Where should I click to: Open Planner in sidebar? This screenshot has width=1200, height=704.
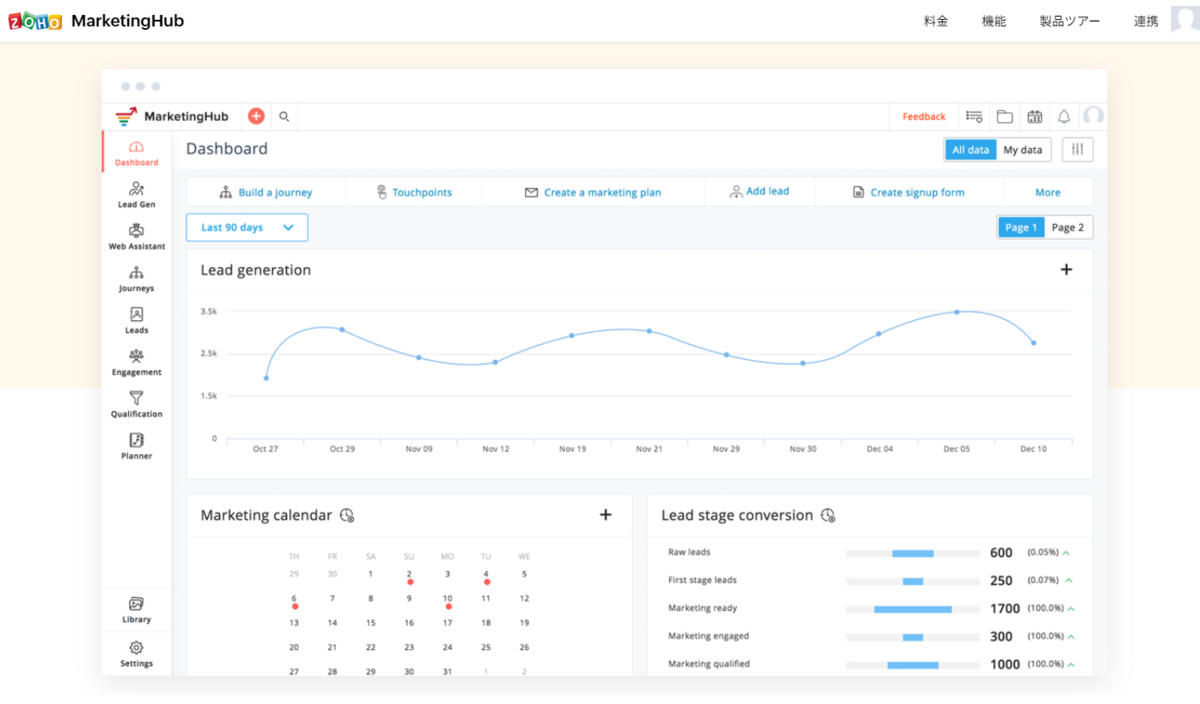point(136,447)
